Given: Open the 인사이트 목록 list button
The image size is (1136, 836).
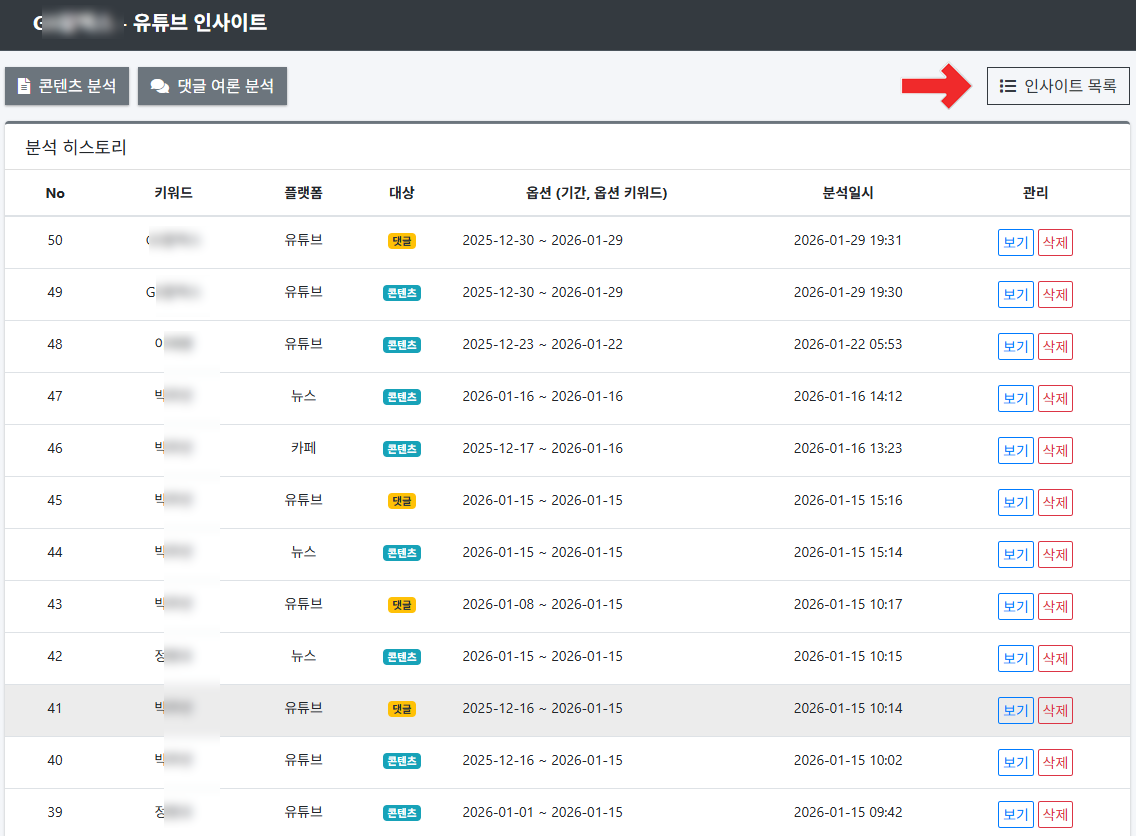Looking at the screenshot, I should pos(1058,86).
